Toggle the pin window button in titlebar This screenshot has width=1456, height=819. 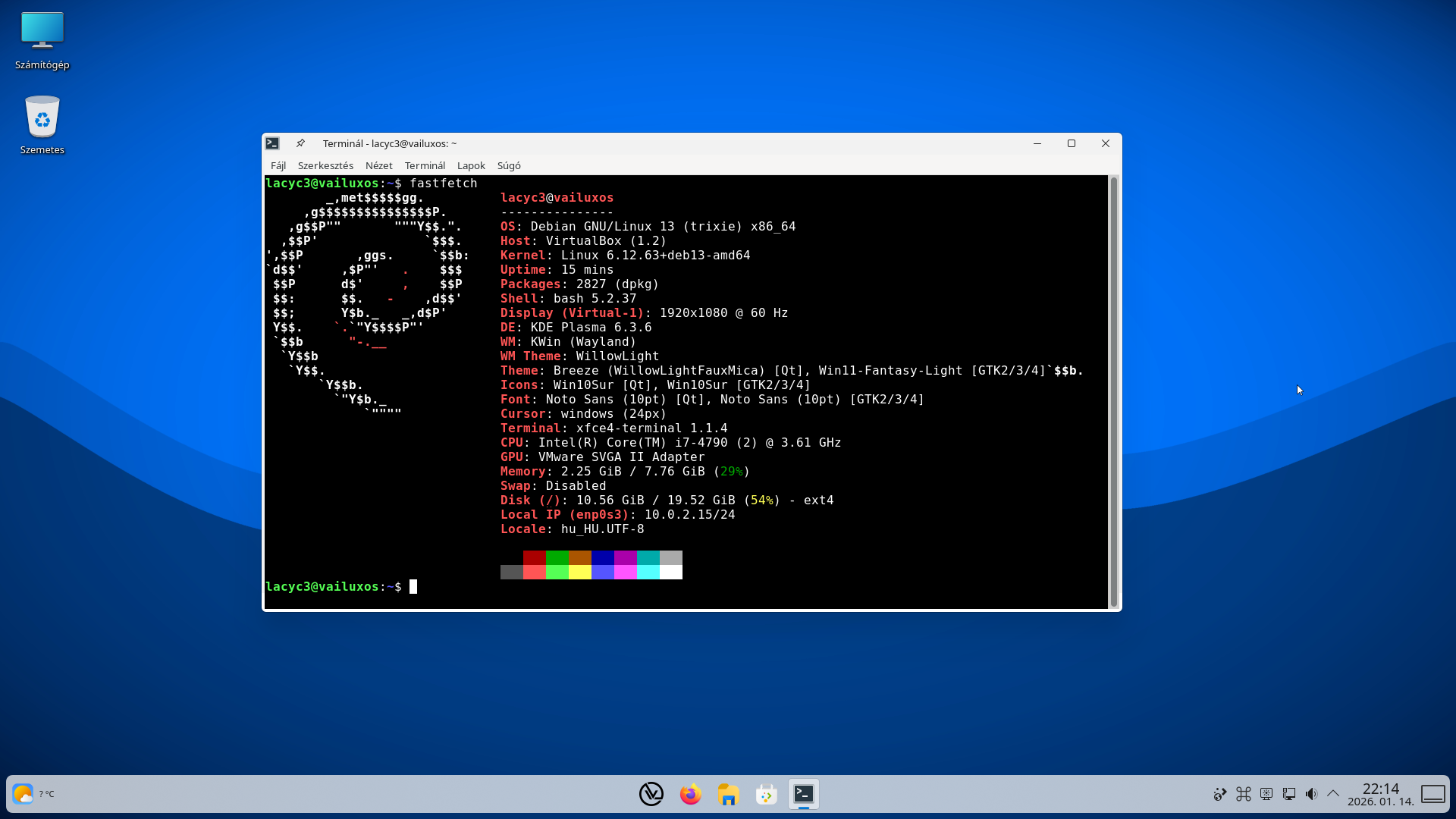pos(300,143)
